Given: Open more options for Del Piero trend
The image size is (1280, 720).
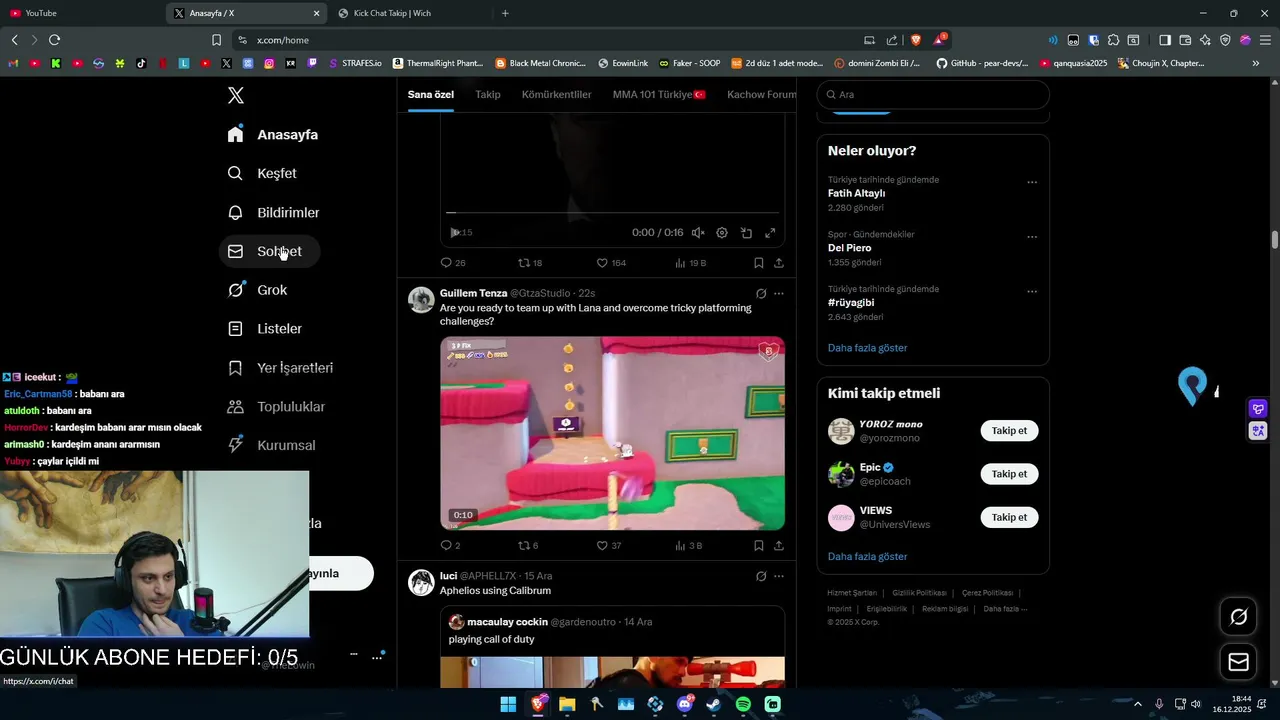Looking at the screenshot, I should pos(1032,237).
